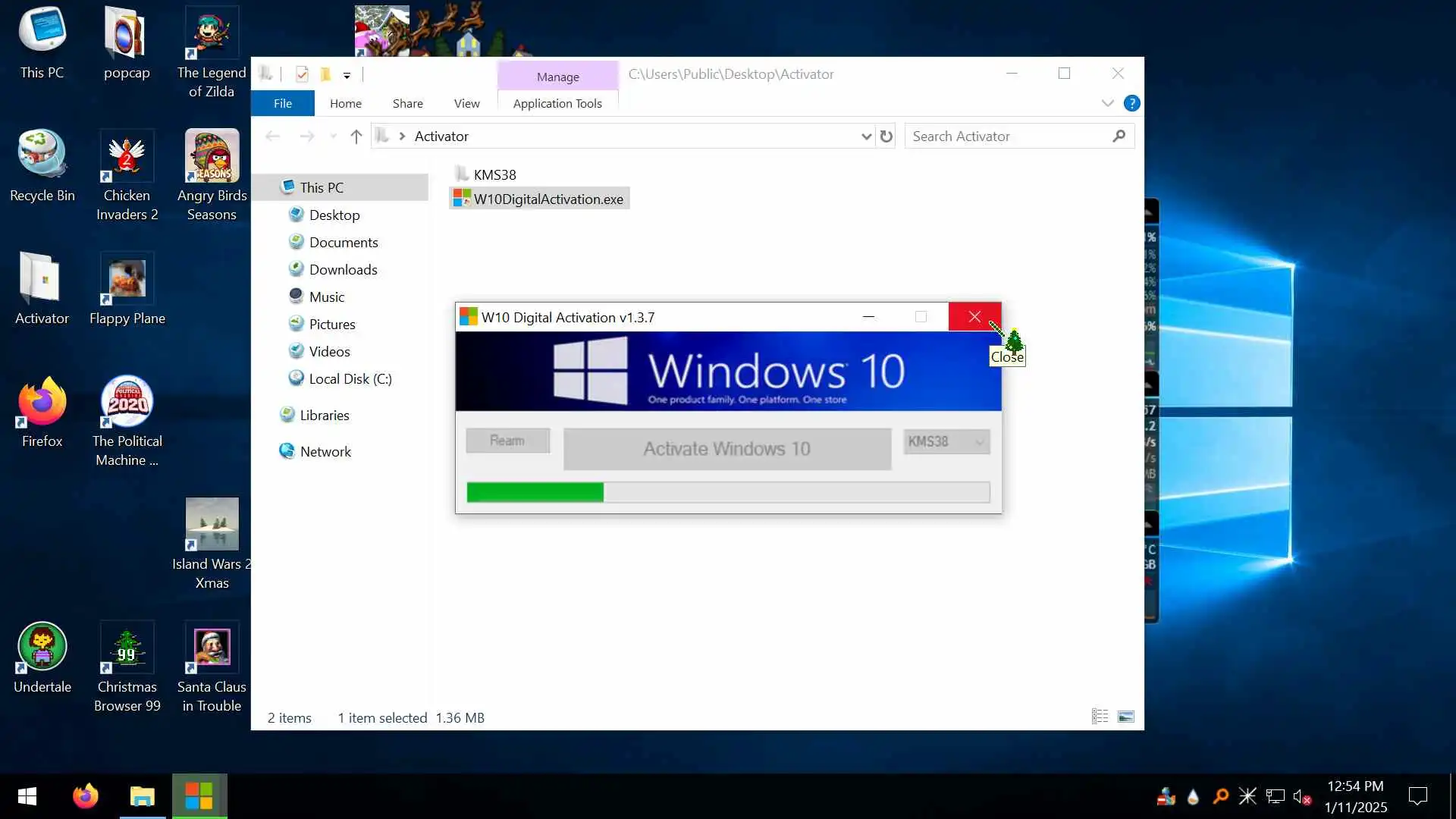1456x819 pixels.
Task: Open the File menu in Explorer
Action: 282,103
